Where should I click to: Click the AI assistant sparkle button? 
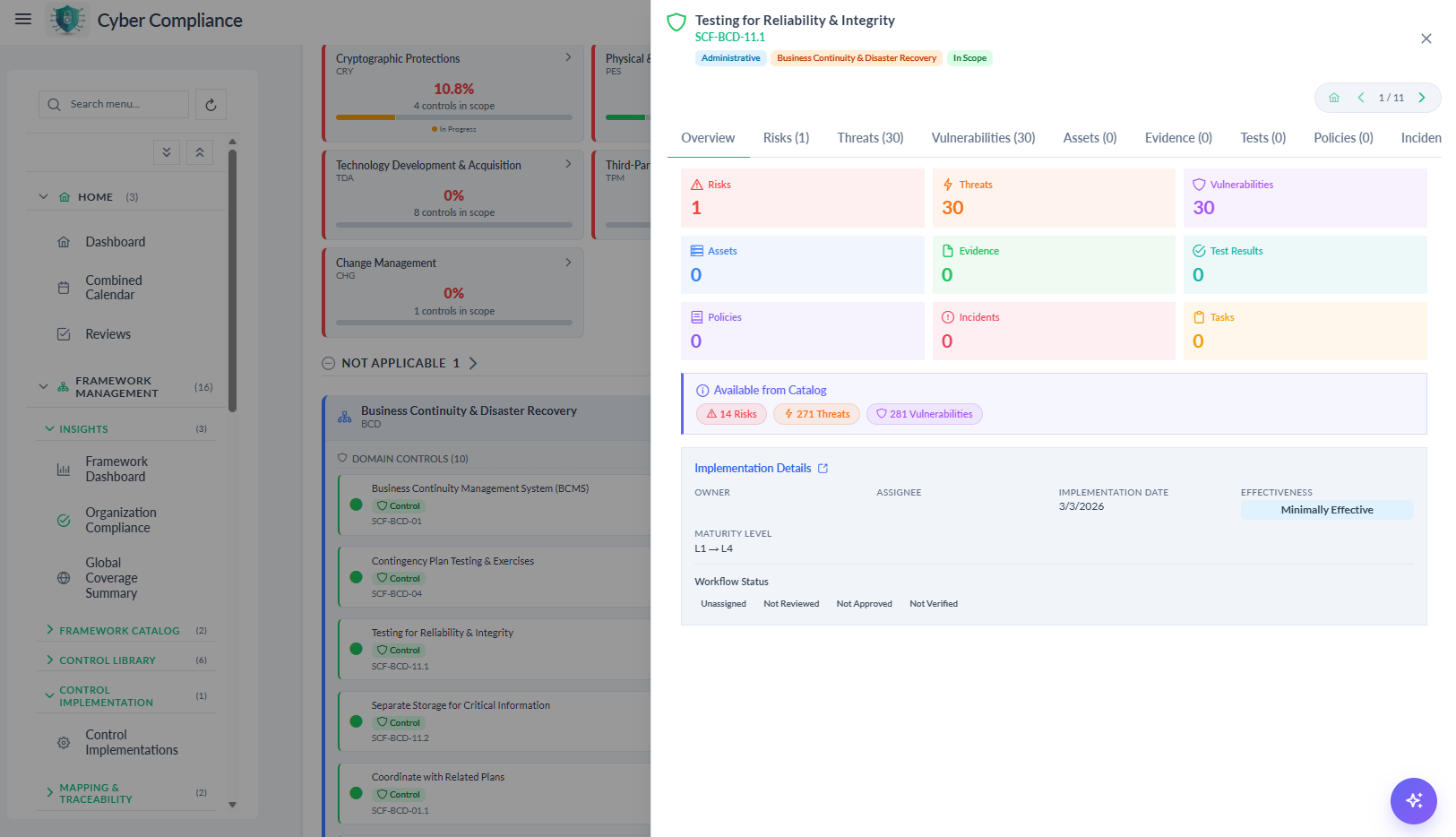point(1413,800)
